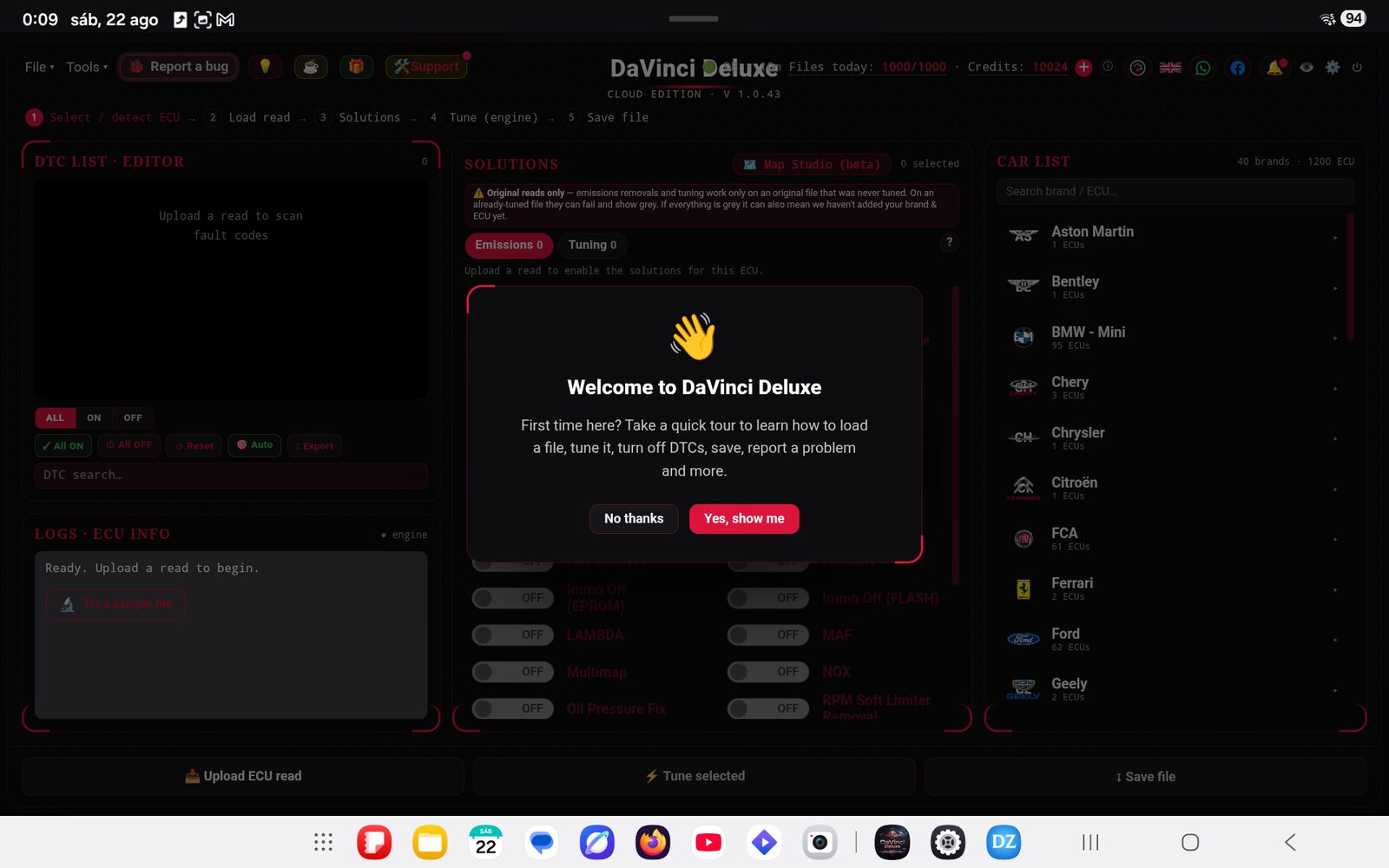Open Map Studio (beta)

coord(812,164)
